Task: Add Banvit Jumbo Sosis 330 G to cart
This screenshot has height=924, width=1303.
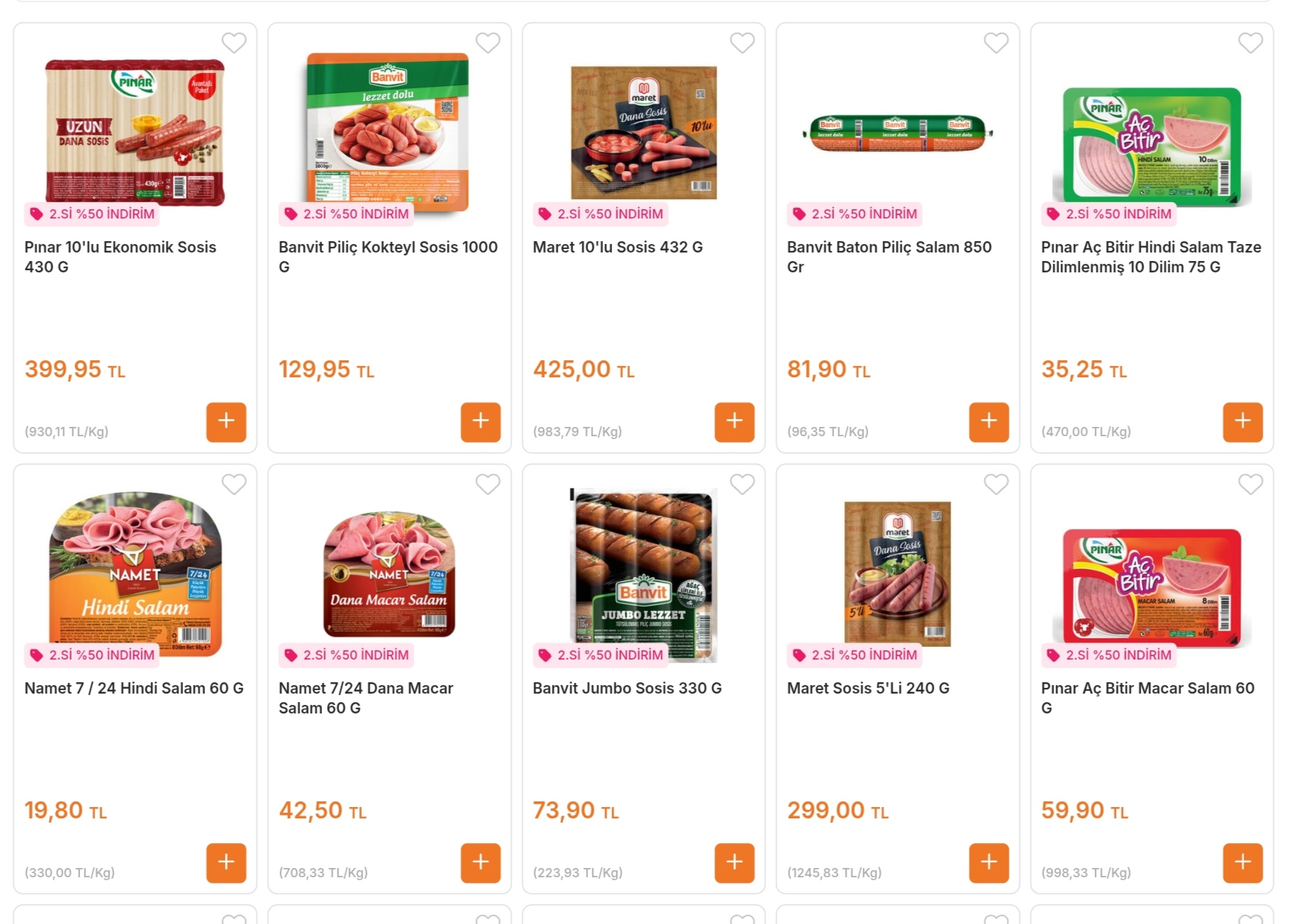Action: point(734,862)
